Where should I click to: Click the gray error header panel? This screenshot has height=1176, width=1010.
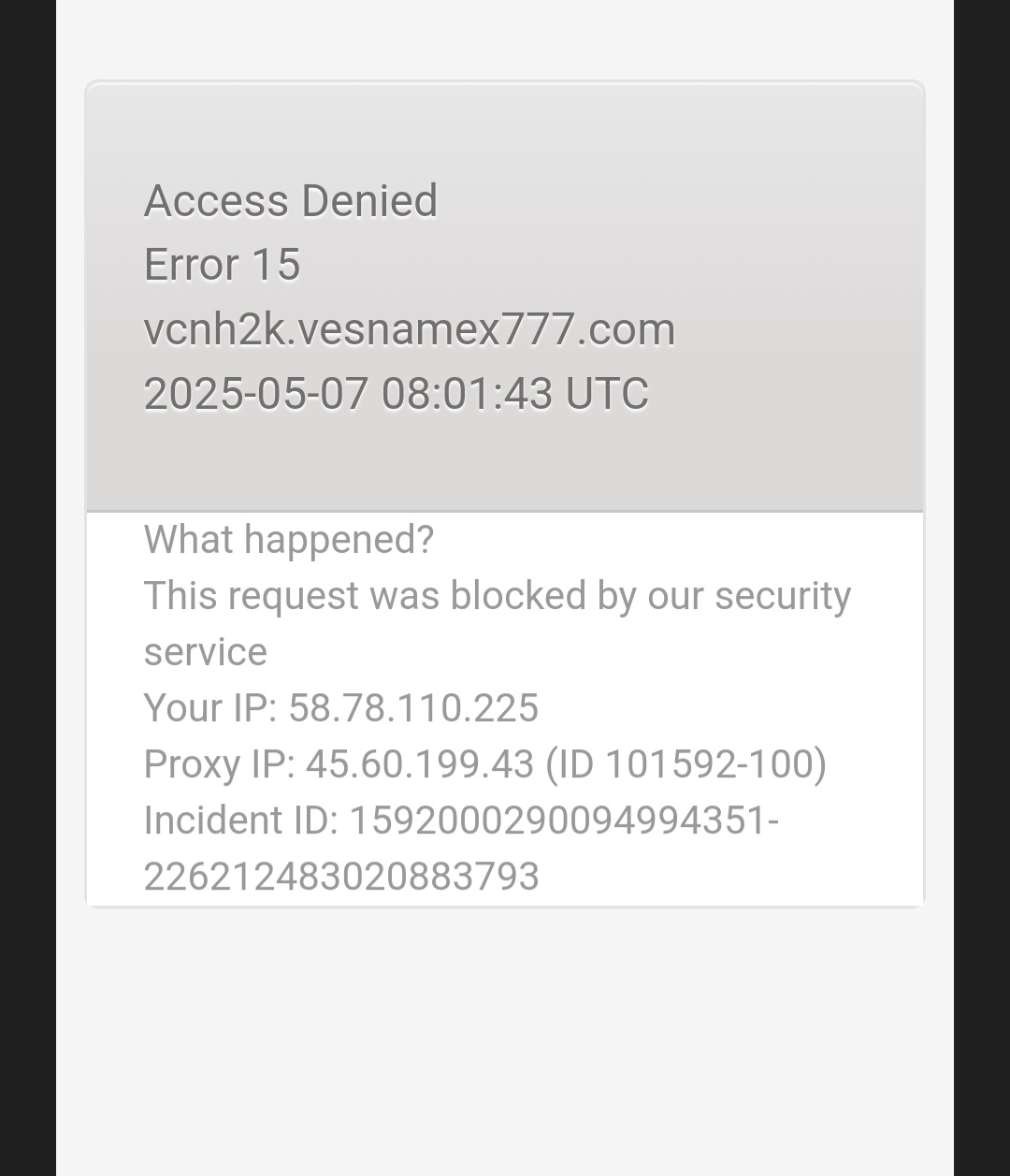click(505, 297)
